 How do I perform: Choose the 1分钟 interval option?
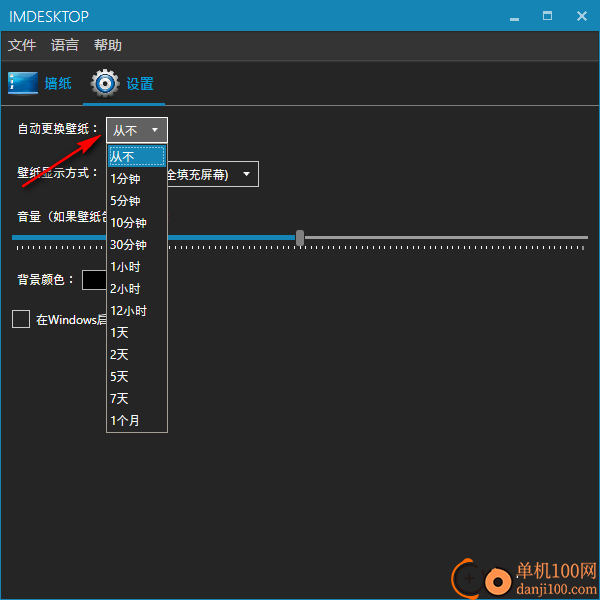click(137, 179)
